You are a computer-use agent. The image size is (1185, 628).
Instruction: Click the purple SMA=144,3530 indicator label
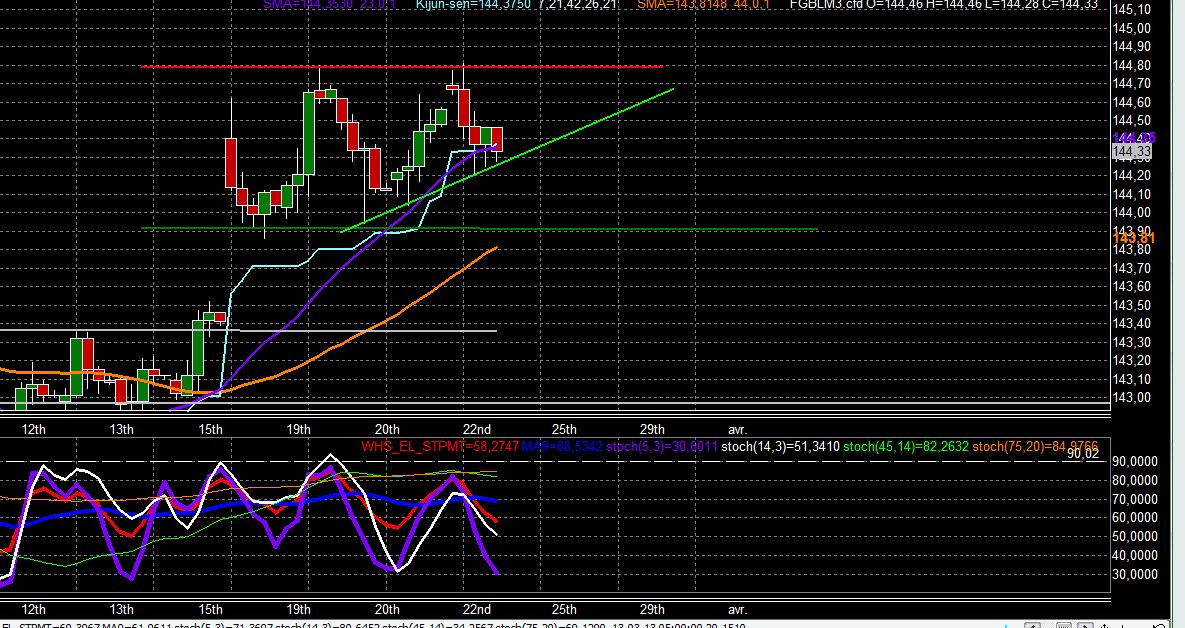pos(330,5)
